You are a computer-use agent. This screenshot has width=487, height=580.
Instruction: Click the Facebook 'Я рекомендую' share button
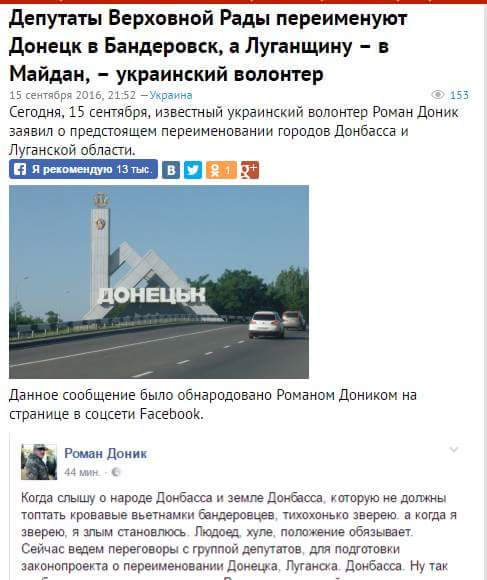click(83, 169)
